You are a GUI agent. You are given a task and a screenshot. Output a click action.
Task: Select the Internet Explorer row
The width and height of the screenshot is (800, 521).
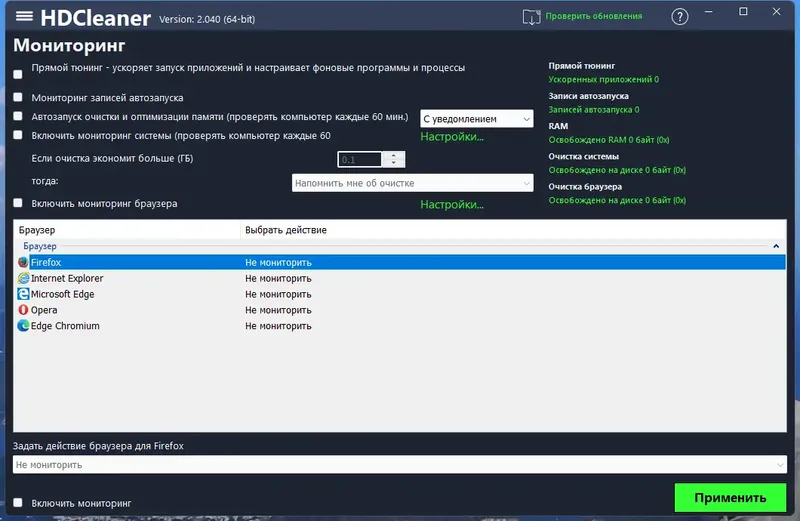pyautogui.click(x=400, y=278)
